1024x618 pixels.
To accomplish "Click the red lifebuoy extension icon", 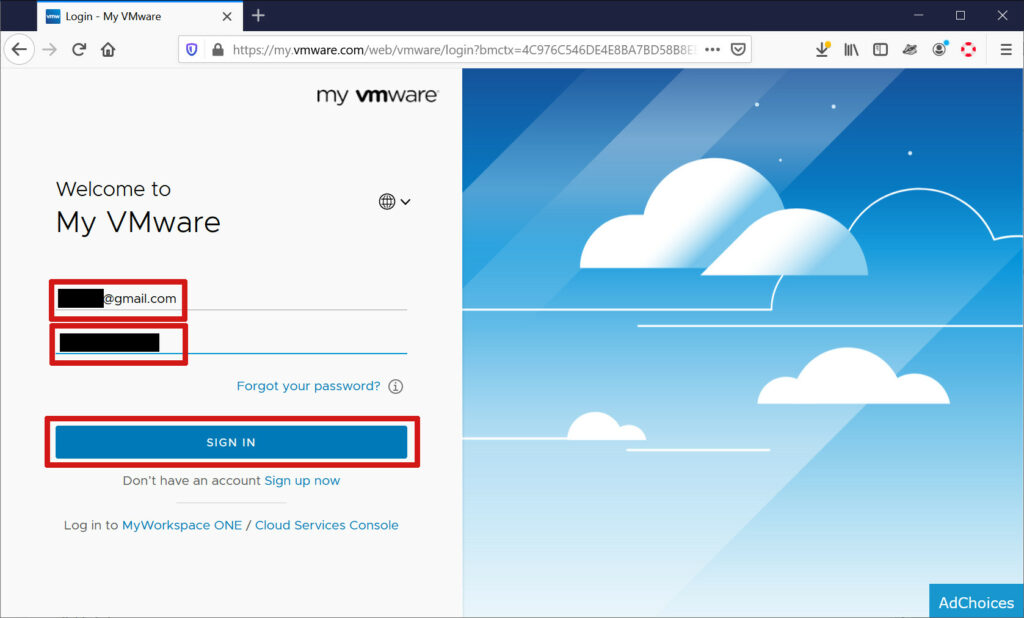I will pos(968,50).
